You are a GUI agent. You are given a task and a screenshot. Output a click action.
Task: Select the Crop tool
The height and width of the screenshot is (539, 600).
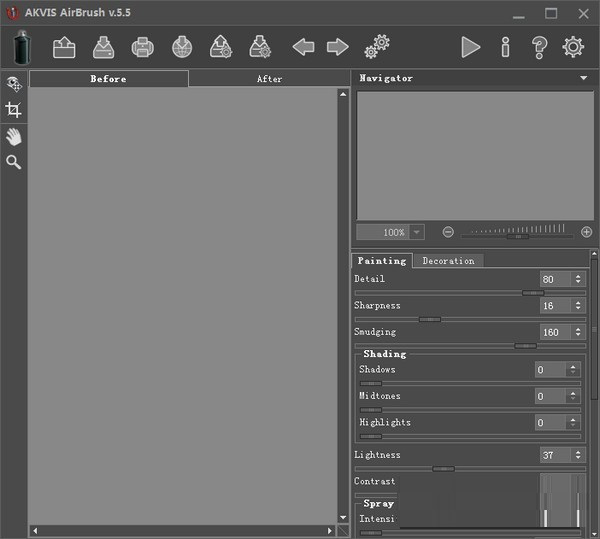click(x=14, y=110)
